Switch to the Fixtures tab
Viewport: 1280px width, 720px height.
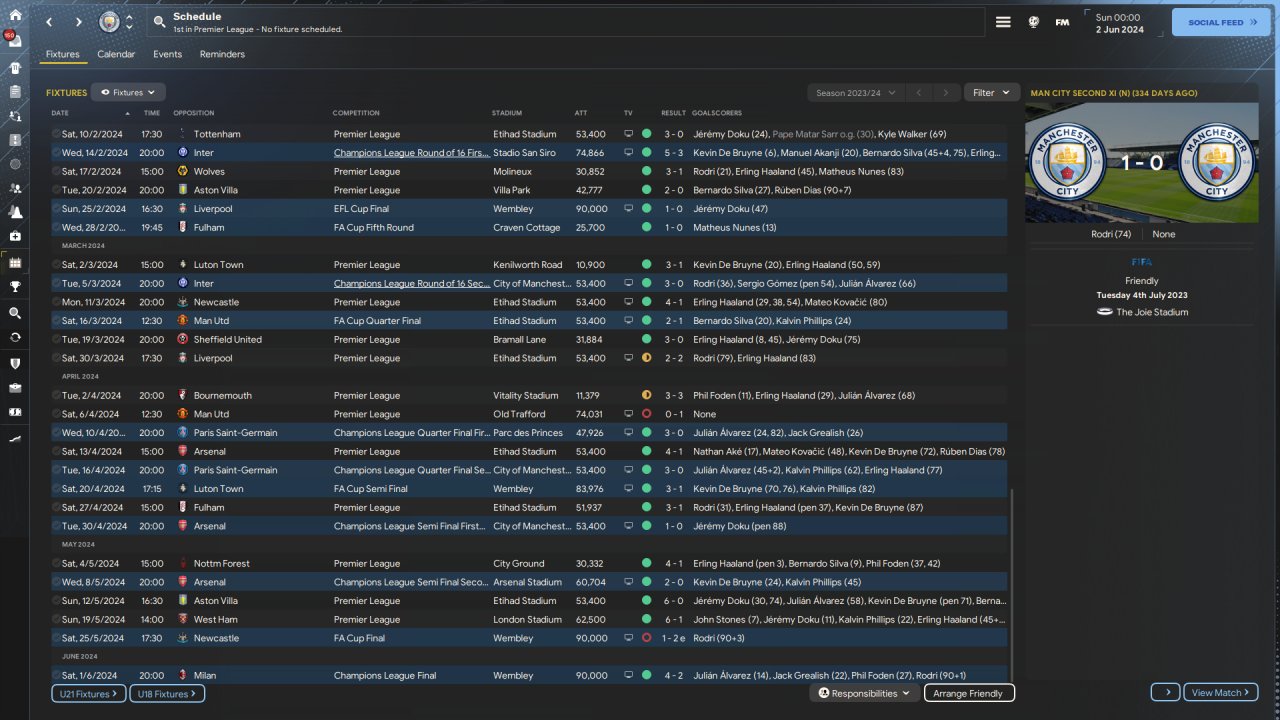tap(63, 54)
